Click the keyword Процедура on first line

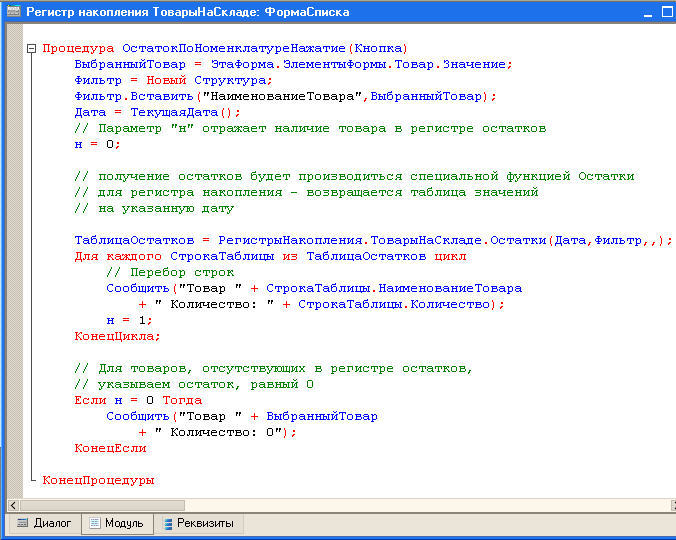tap(78, 48)
